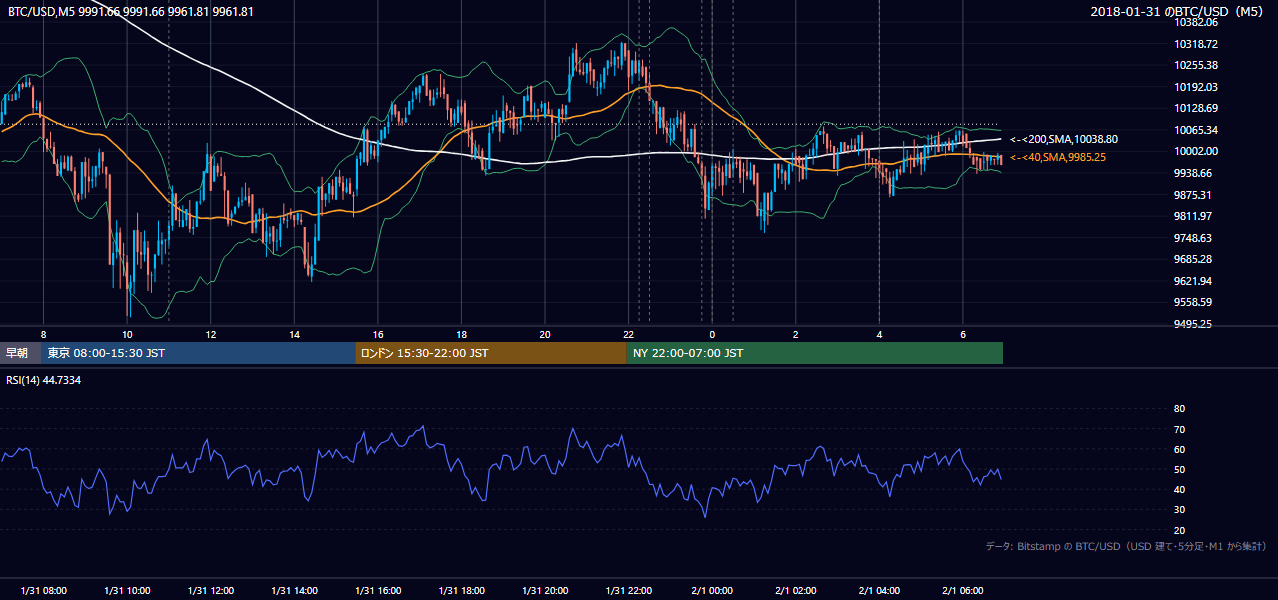Click the 2/1 02:00 date label

[x=796, y=591]
